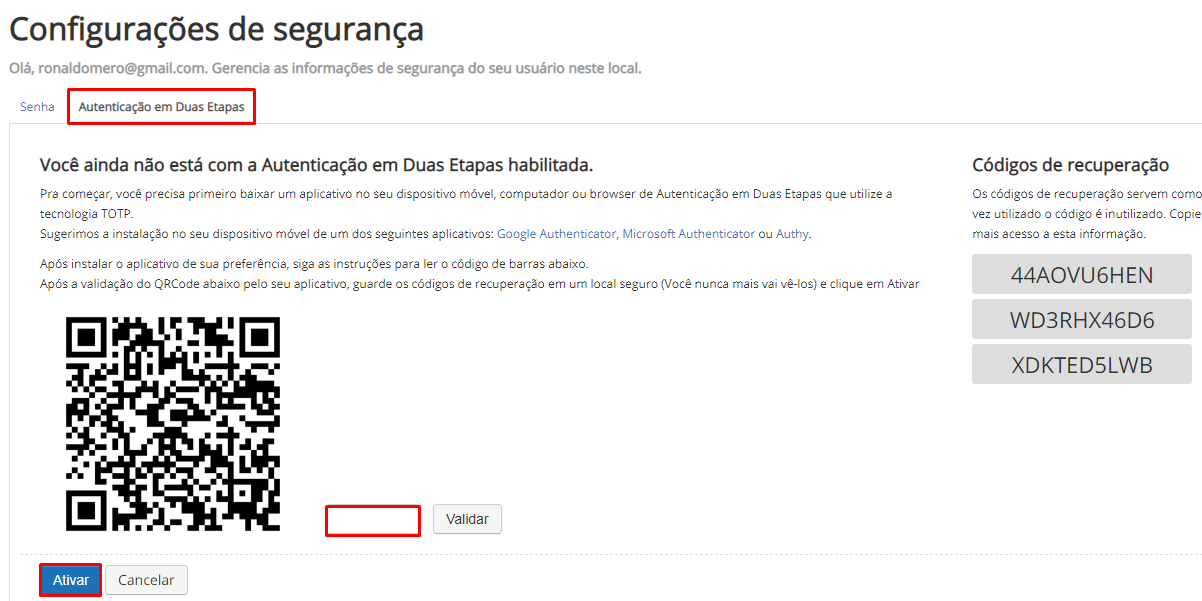Click the greeting line with ronaldomero@gmail.com
The image size is (1202, 601).
click(325, 68)
